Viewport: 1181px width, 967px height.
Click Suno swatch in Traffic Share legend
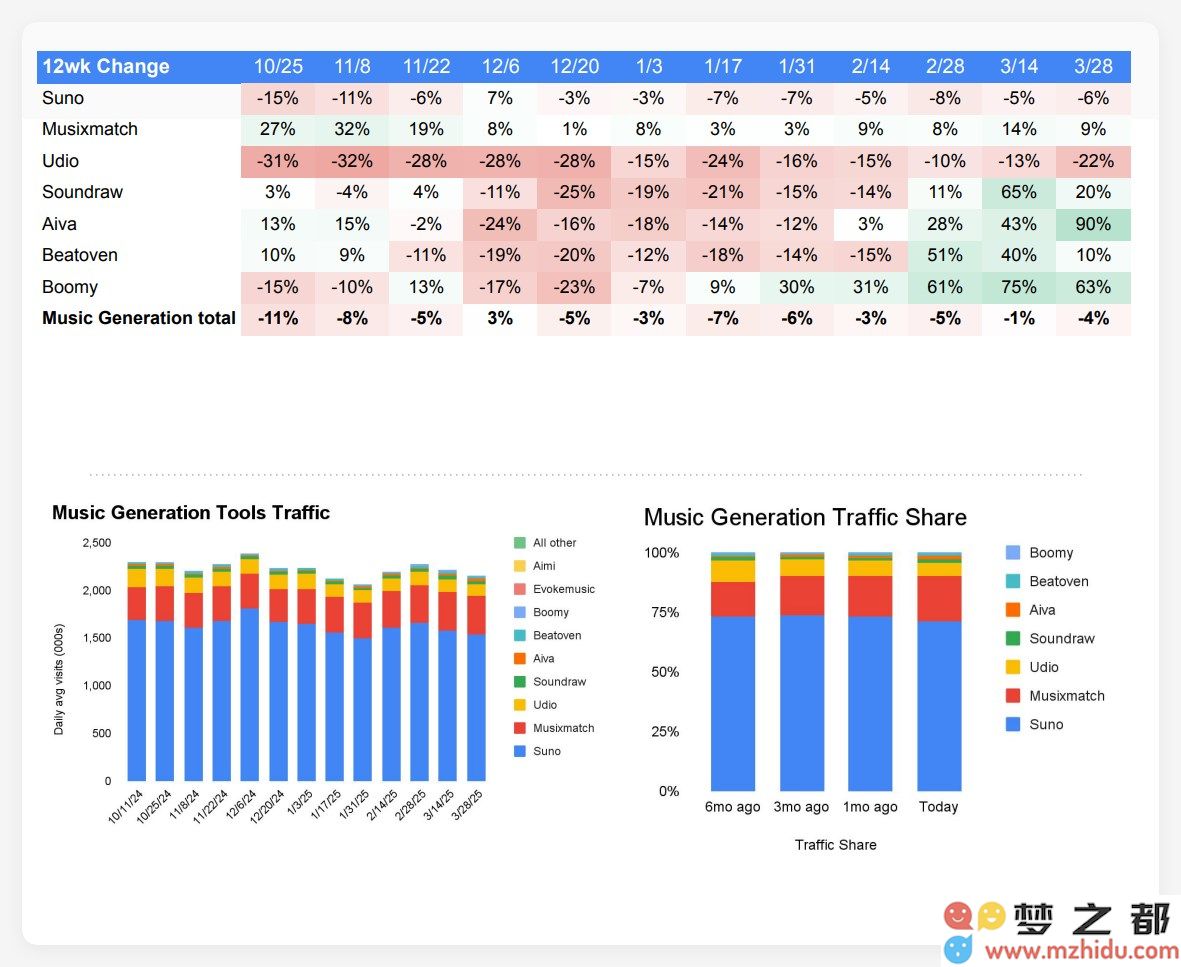tap(1013, 724)
